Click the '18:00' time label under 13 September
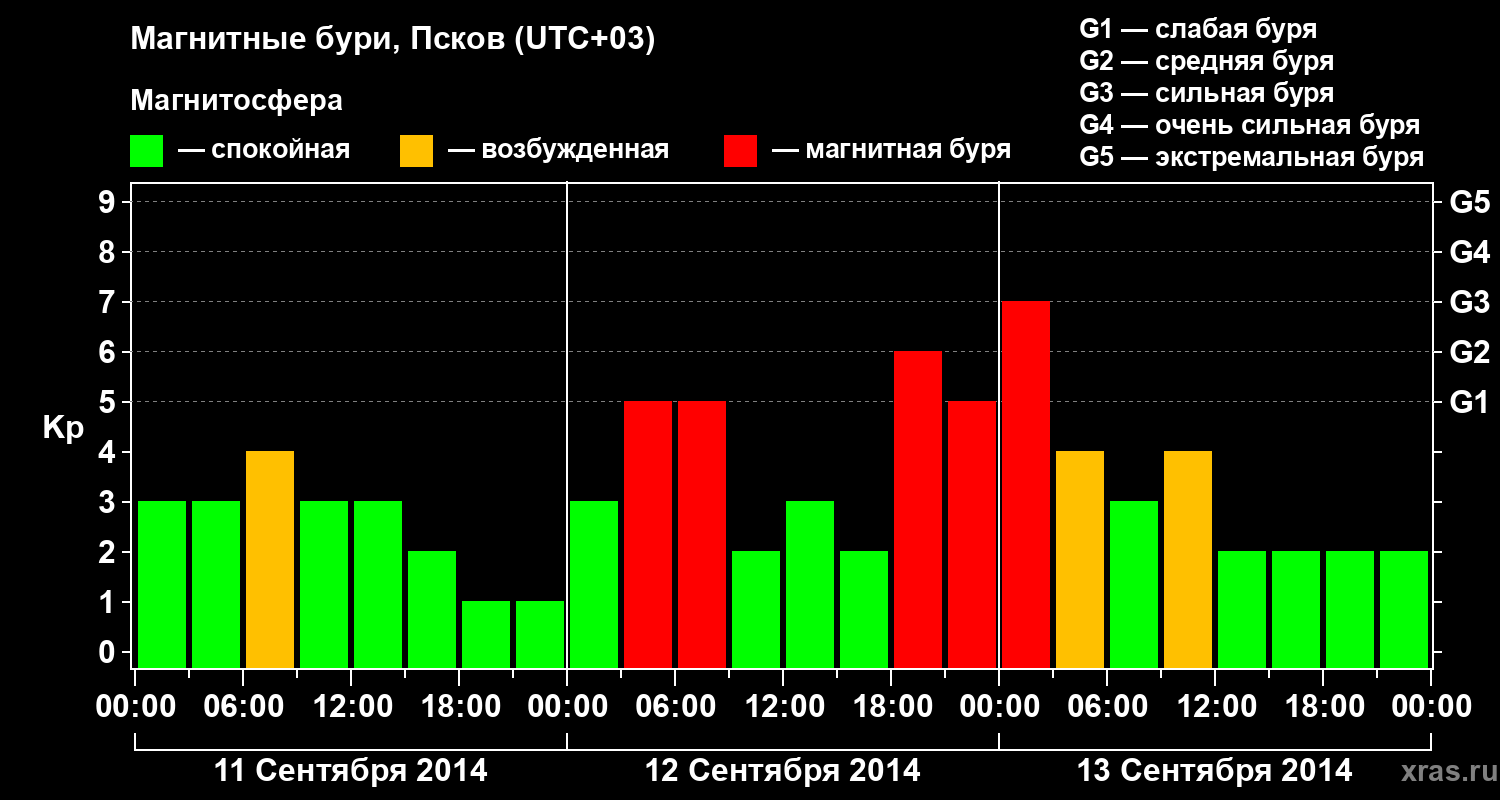 coord(1323,707)
